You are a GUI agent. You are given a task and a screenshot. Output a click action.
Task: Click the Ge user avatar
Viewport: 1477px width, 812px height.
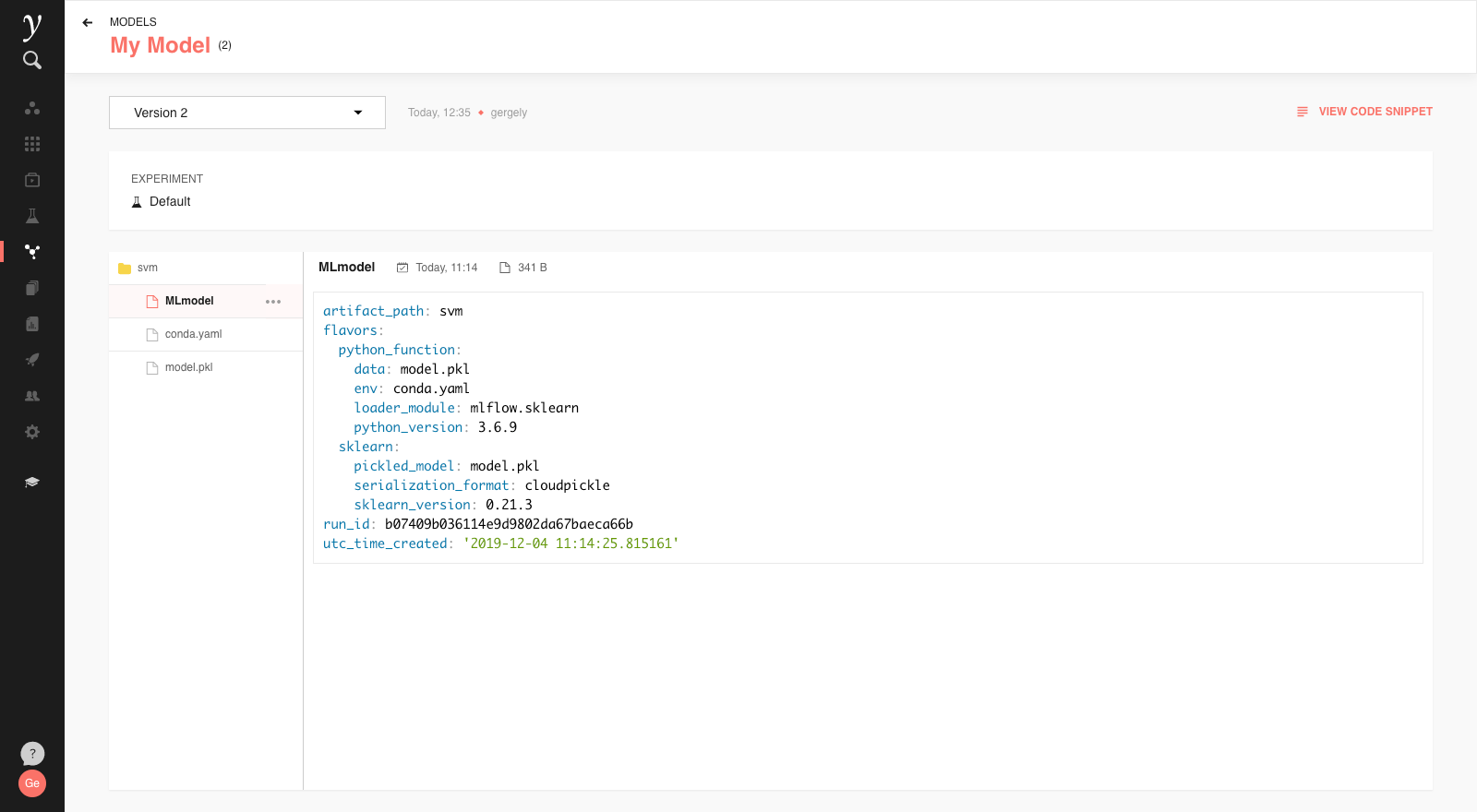[32, 783]
